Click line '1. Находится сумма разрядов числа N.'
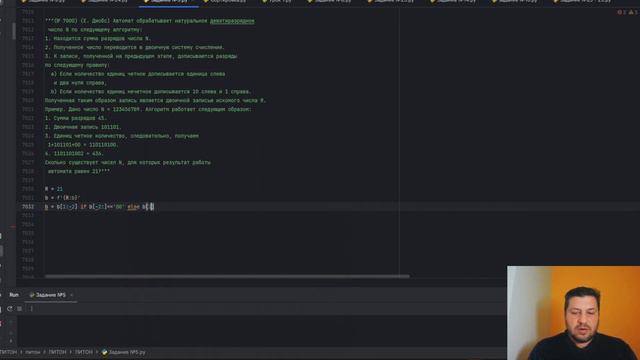The height and width of the screenshot is (360, 640). (98, 38)
